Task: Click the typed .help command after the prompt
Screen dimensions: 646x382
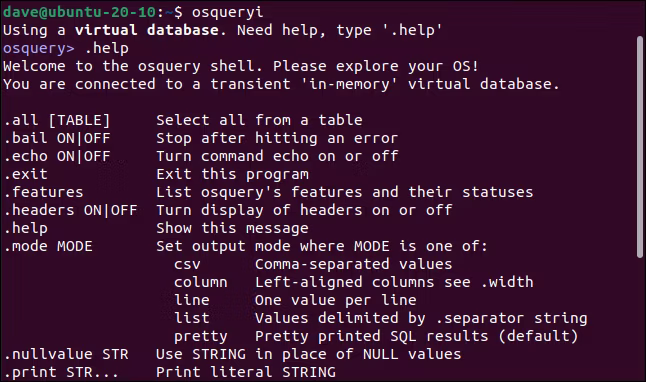Action: pyautogui.click(x=107, y=48)
